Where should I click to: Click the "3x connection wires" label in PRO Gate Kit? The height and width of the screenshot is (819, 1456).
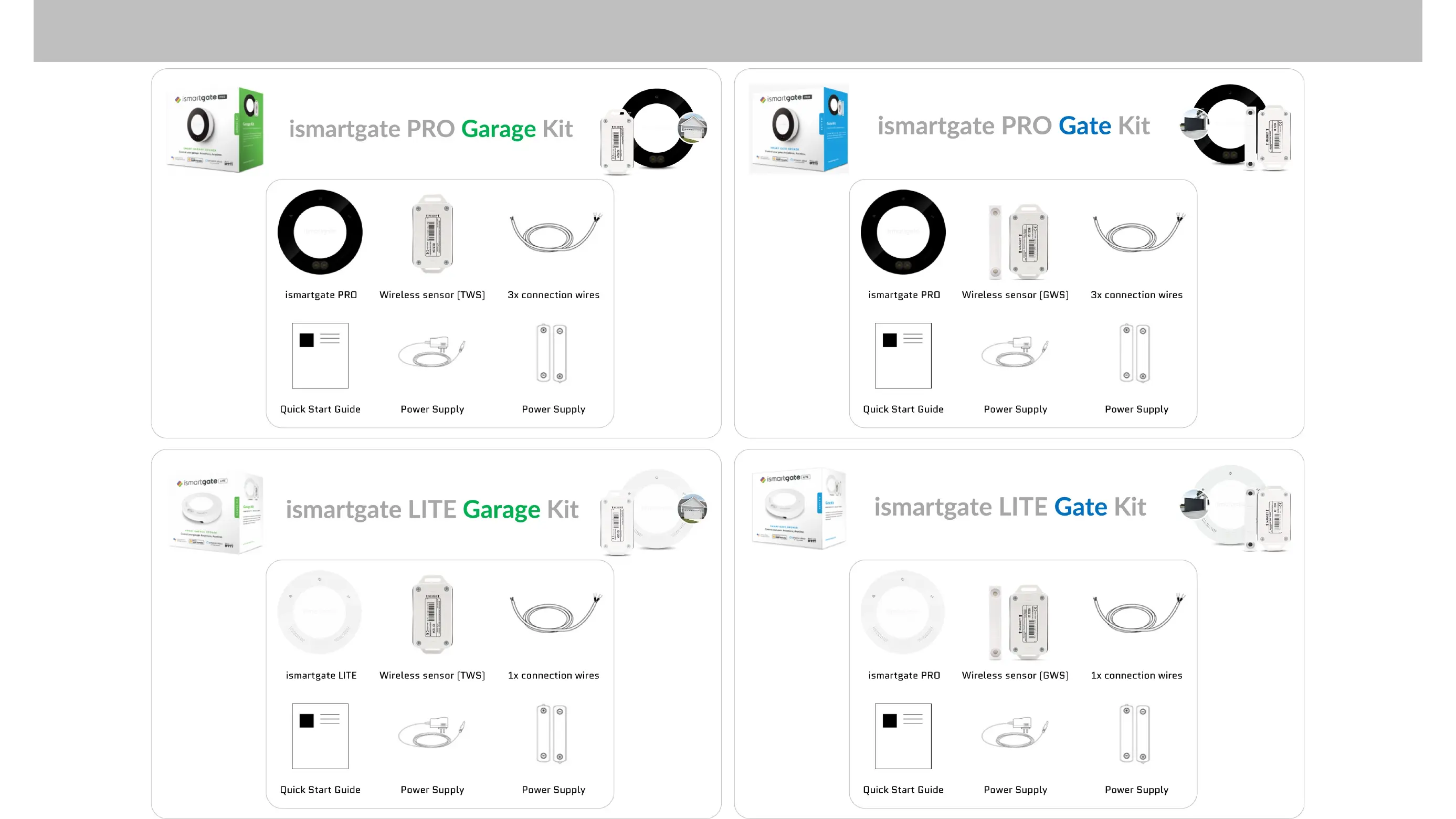[1136, 295]
